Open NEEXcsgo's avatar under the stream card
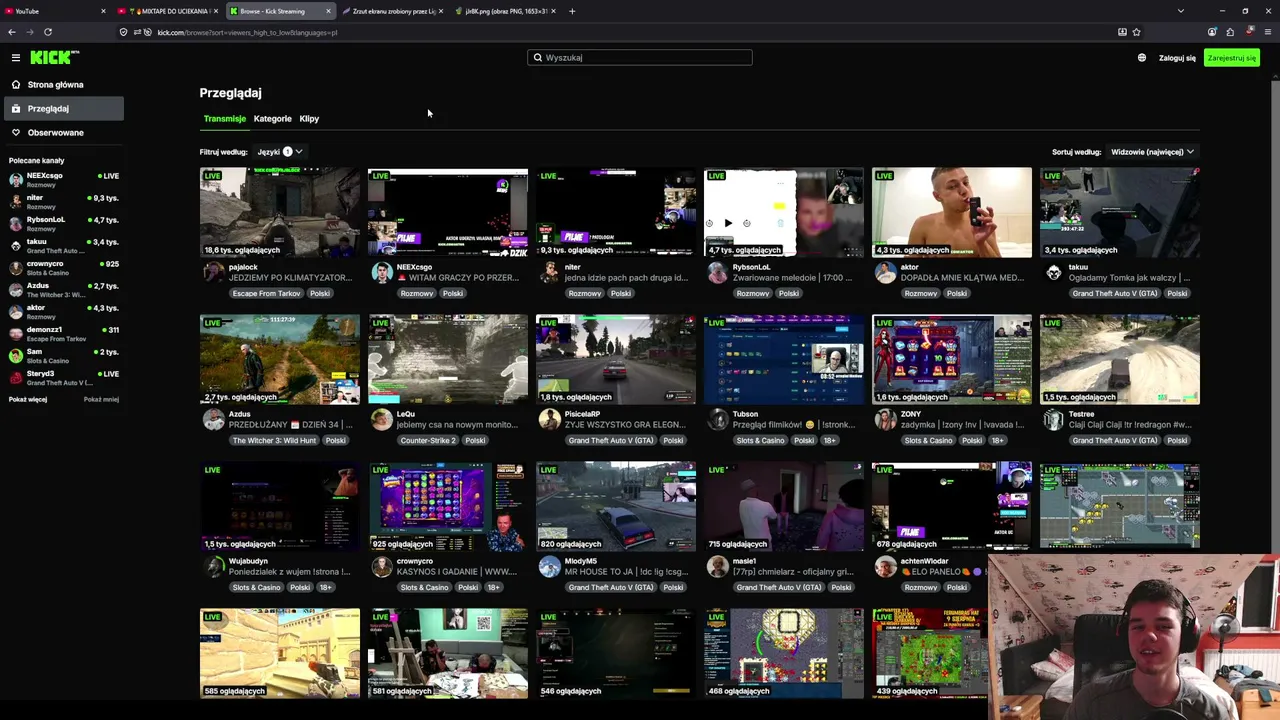This screenshot has height=720, width=1280. 382,273
